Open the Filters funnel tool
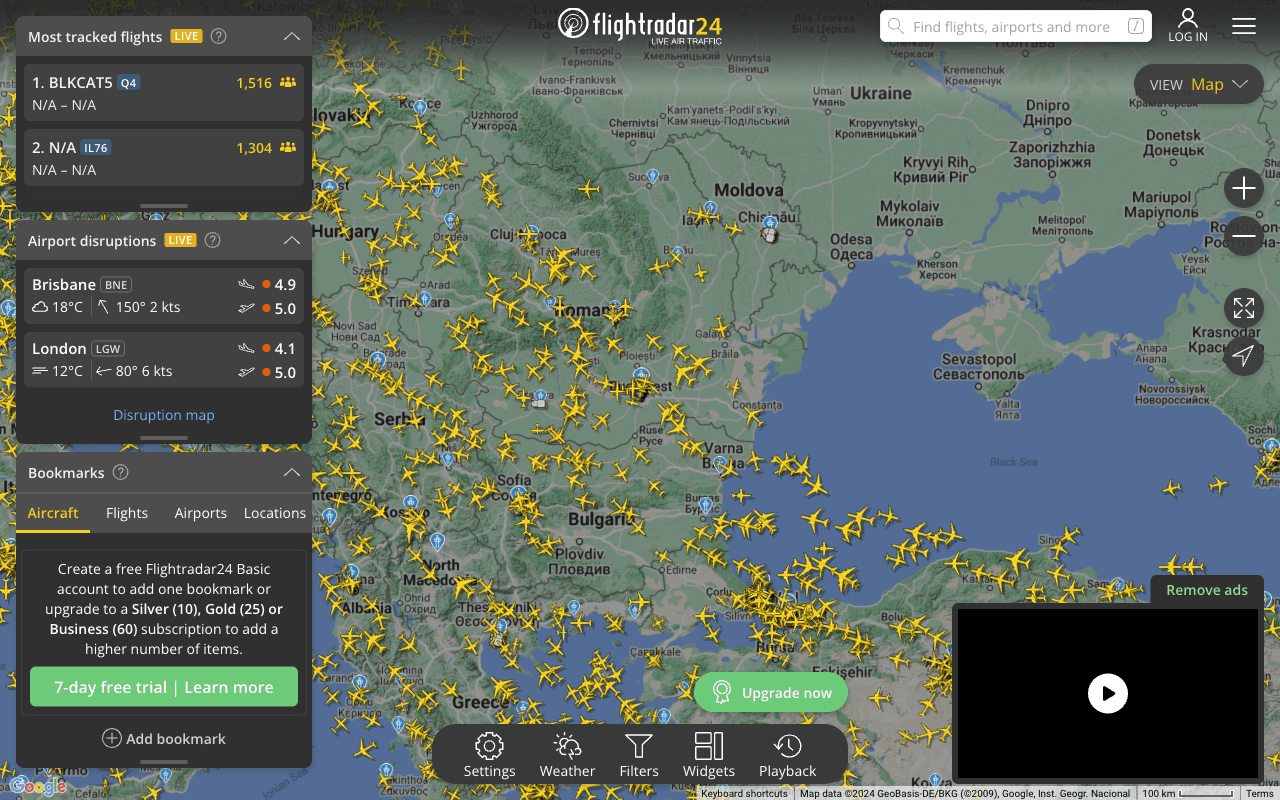 point(638,755)
